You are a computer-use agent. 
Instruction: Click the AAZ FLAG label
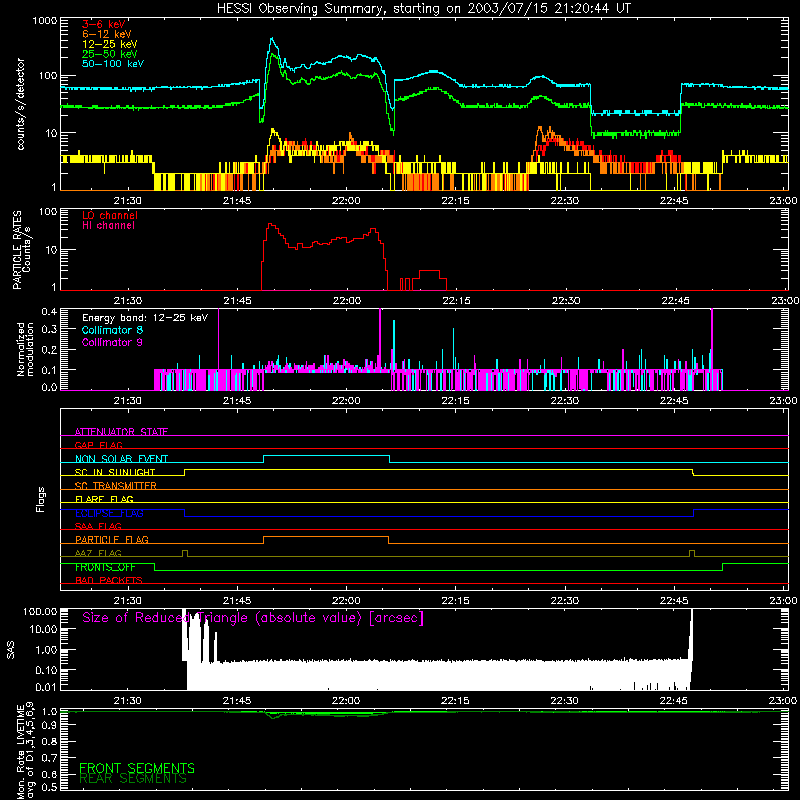tap(98, 553)
